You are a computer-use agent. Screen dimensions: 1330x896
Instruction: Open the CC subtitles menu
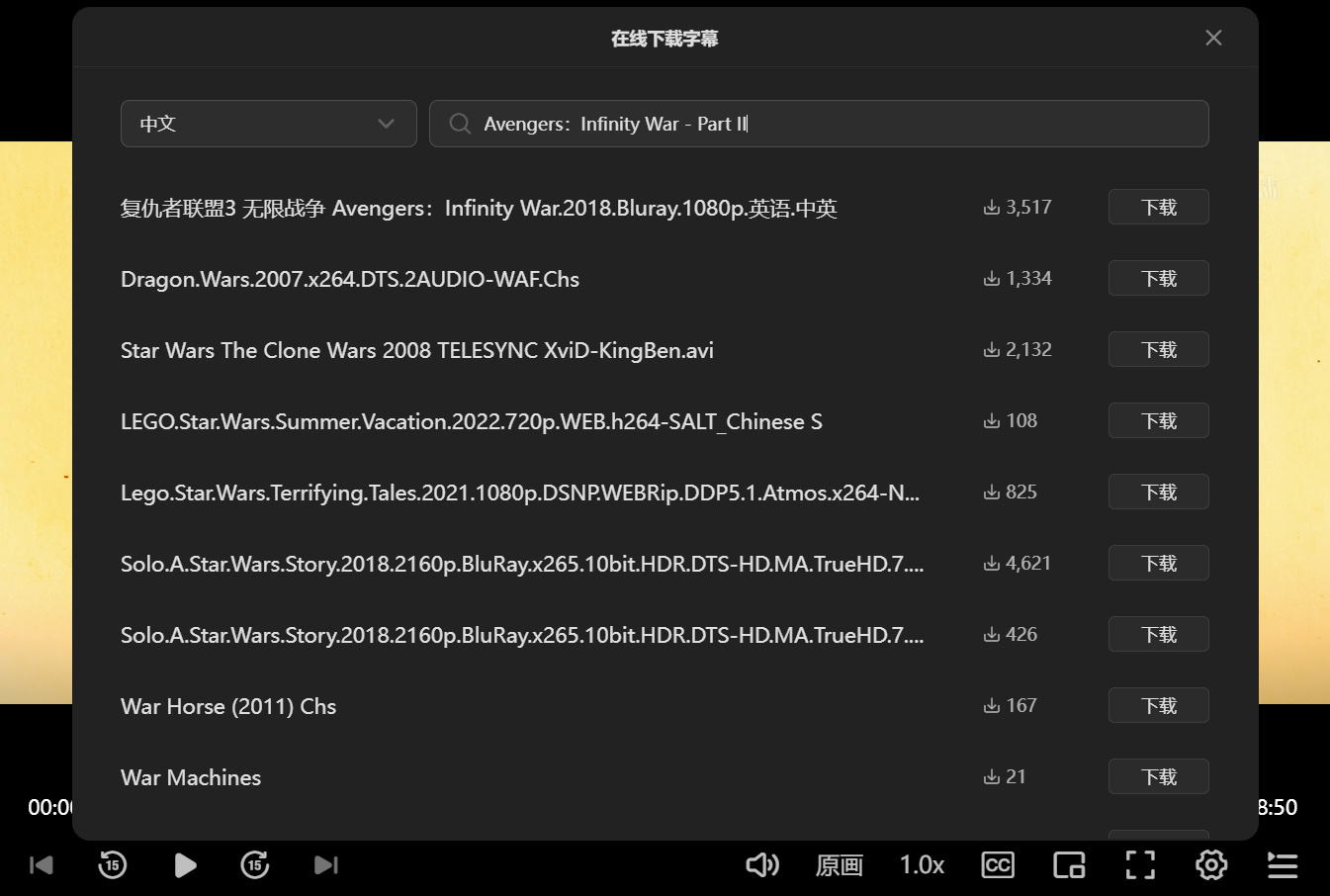pyautogui.click(x=998, y=865)
